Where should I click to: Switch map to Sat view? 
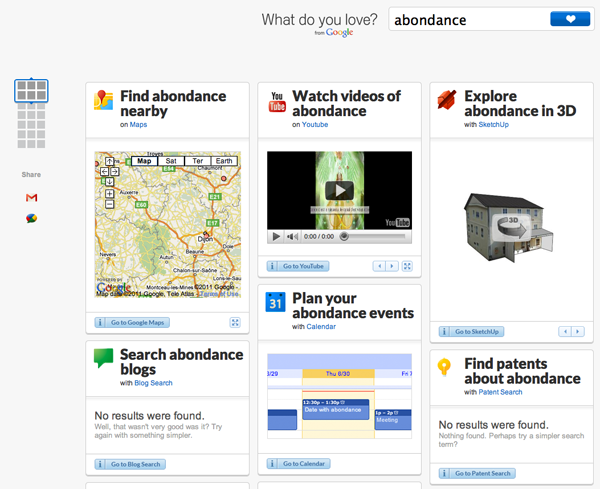[171, 161]
